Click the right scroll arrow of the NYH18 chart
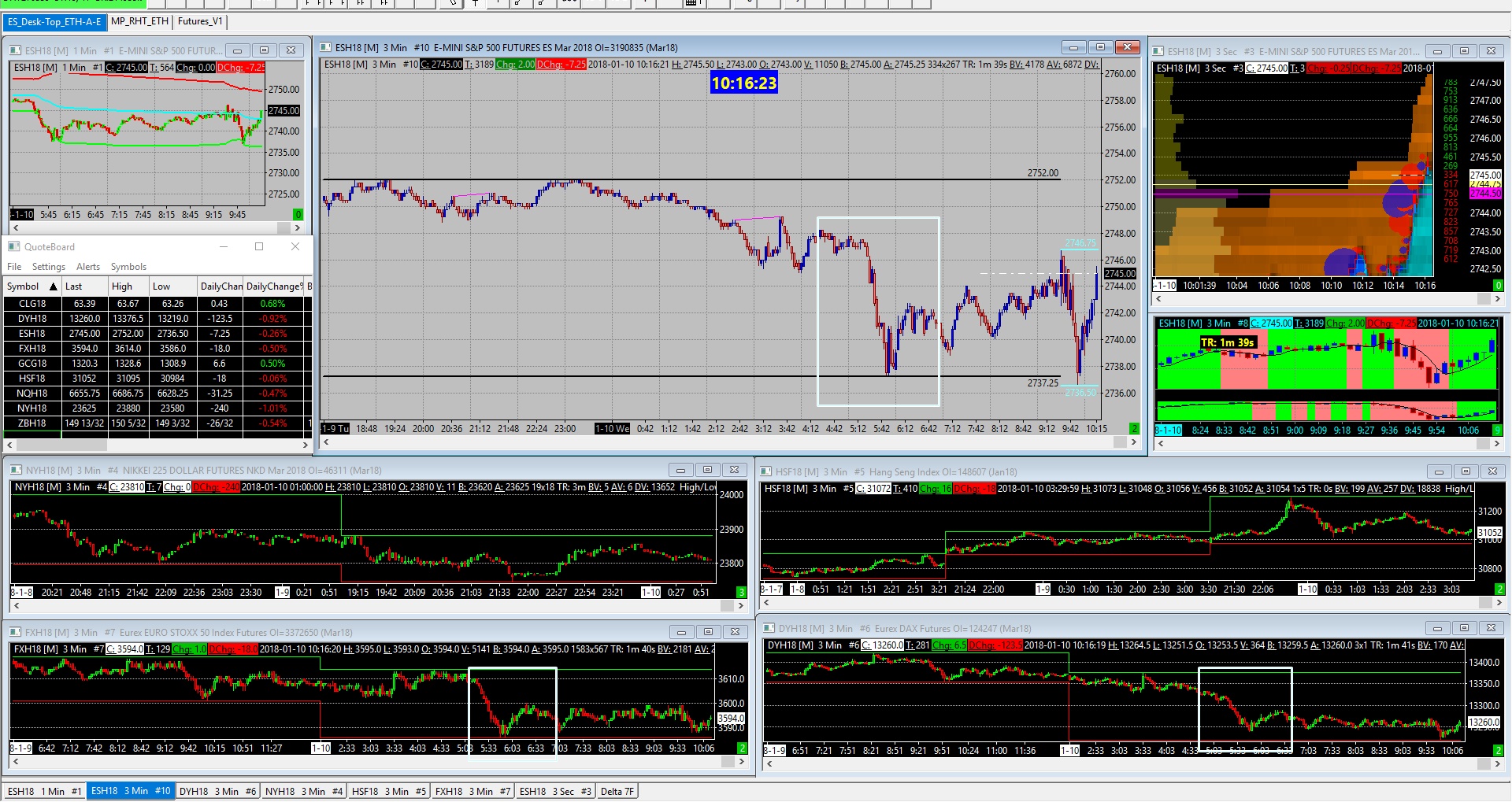The width and height of the screenshot is (1512, 802). click(x=741, y=606)
